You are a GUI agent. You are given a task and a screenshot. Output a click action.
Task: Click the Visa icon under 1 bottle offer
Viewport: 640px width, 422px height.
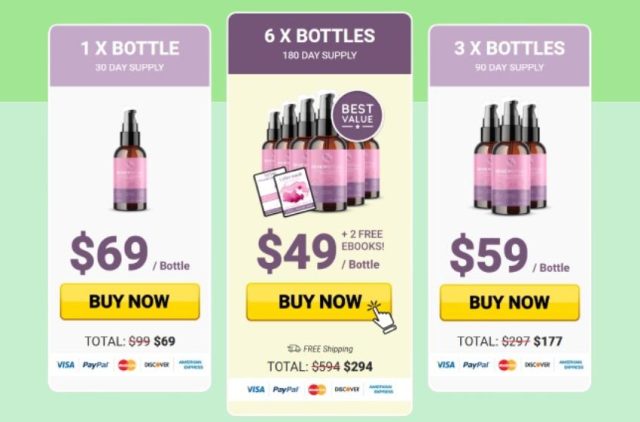tap(66, 364)
